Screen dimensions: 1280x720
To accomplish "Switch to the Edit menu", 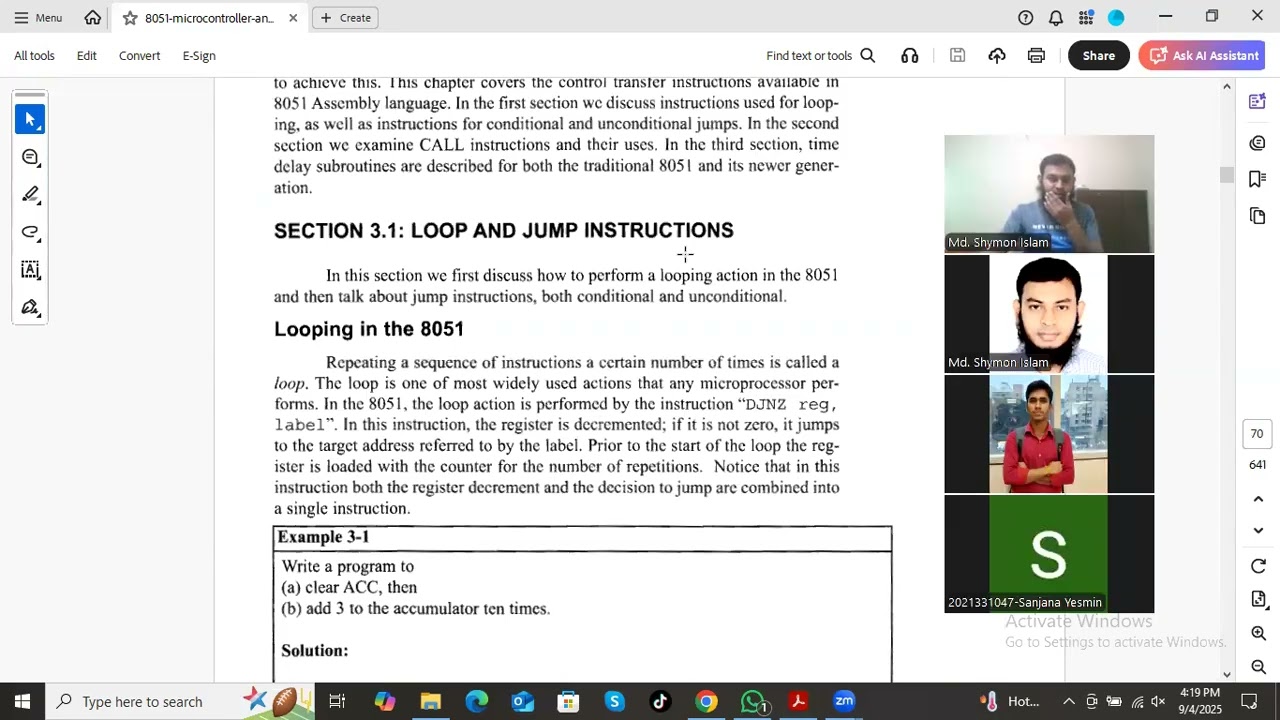I will [x=87, y=56].
